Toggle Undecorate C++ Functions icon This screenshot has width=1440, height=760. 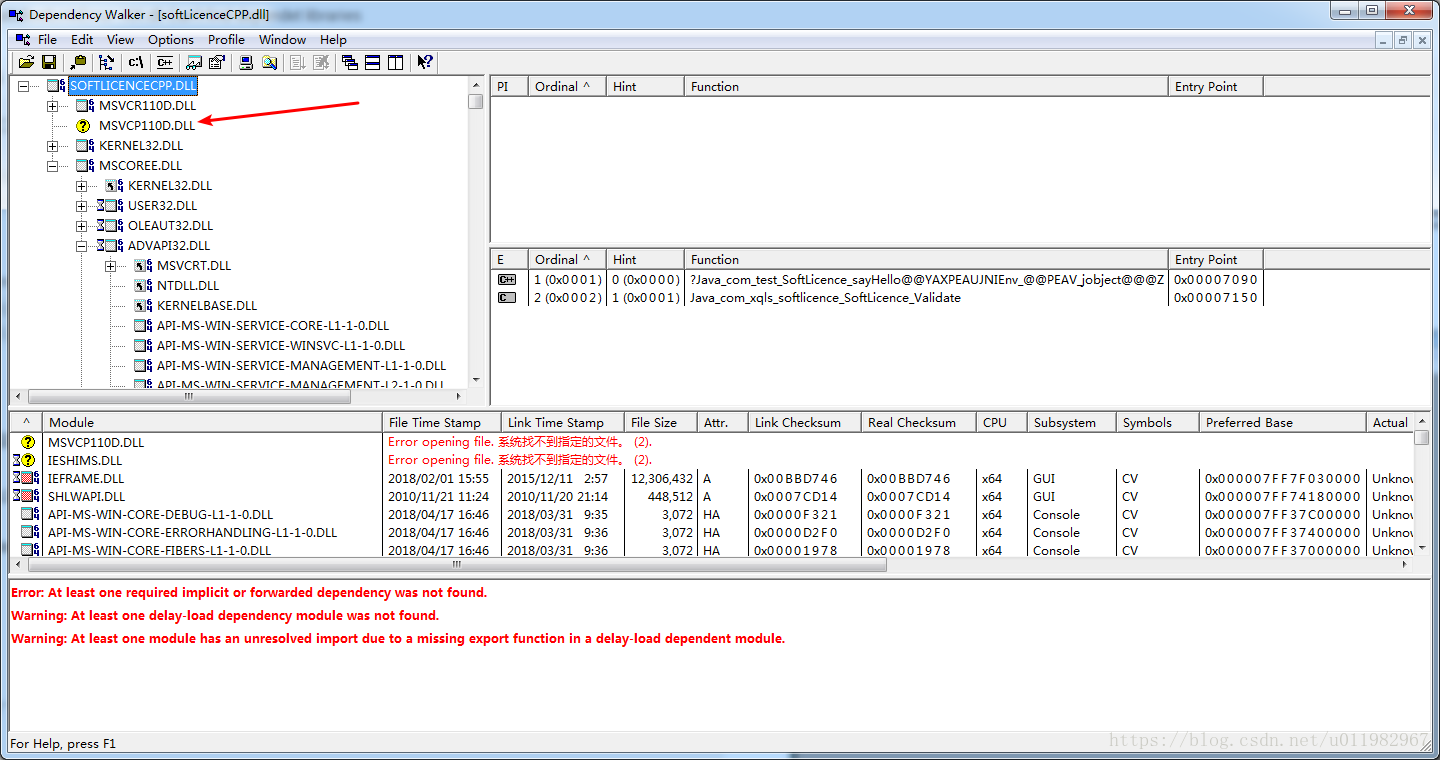(165, 62)
